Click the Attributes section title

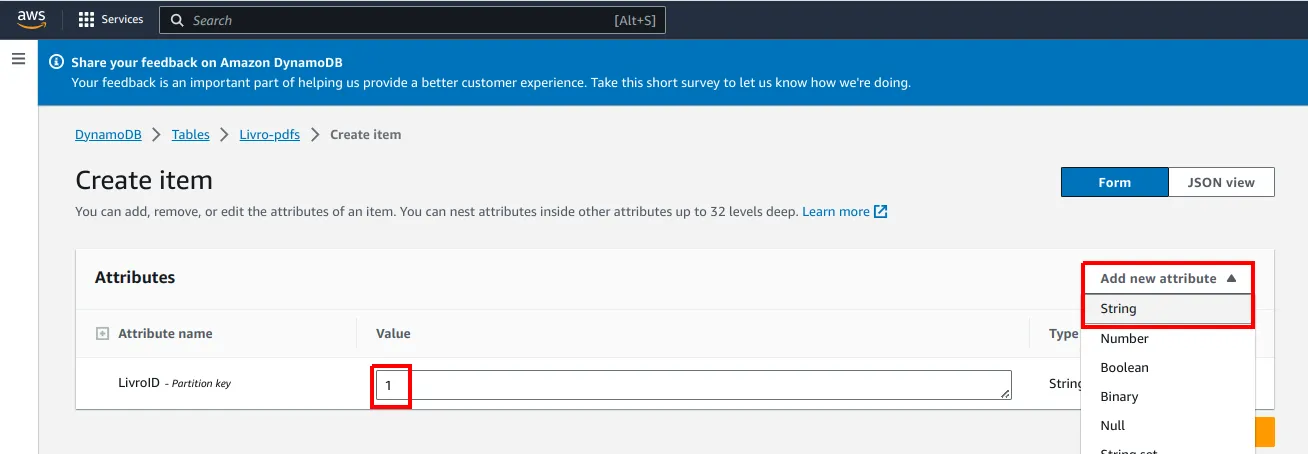[135, 278]
